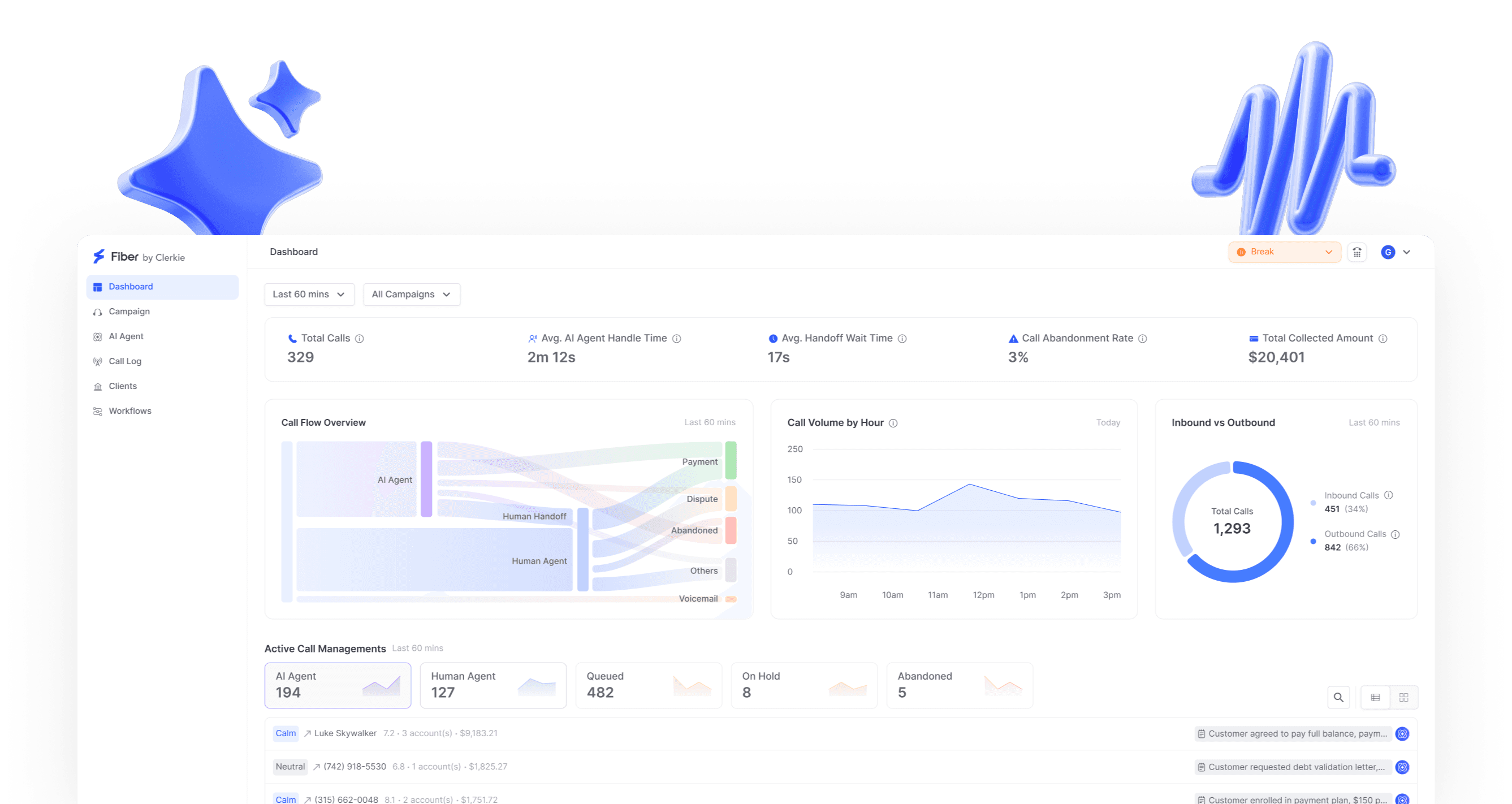Expand the Last 60 mins dropdown
This screenshot has width=1512, height=804.
pyautogui.click(x=309, y=295)
